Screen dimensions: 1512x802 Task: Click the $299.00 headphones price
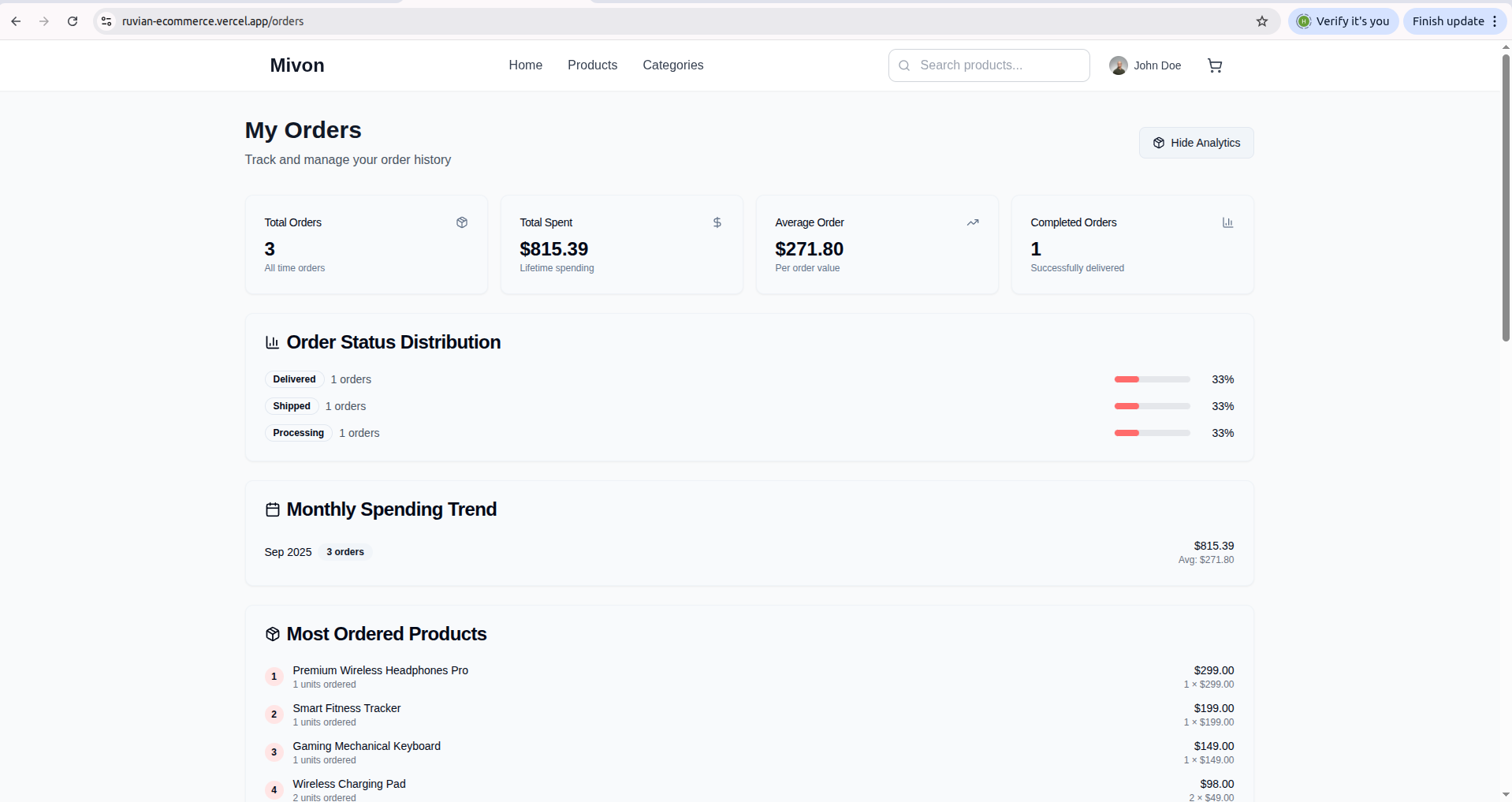click(1214, 670)
